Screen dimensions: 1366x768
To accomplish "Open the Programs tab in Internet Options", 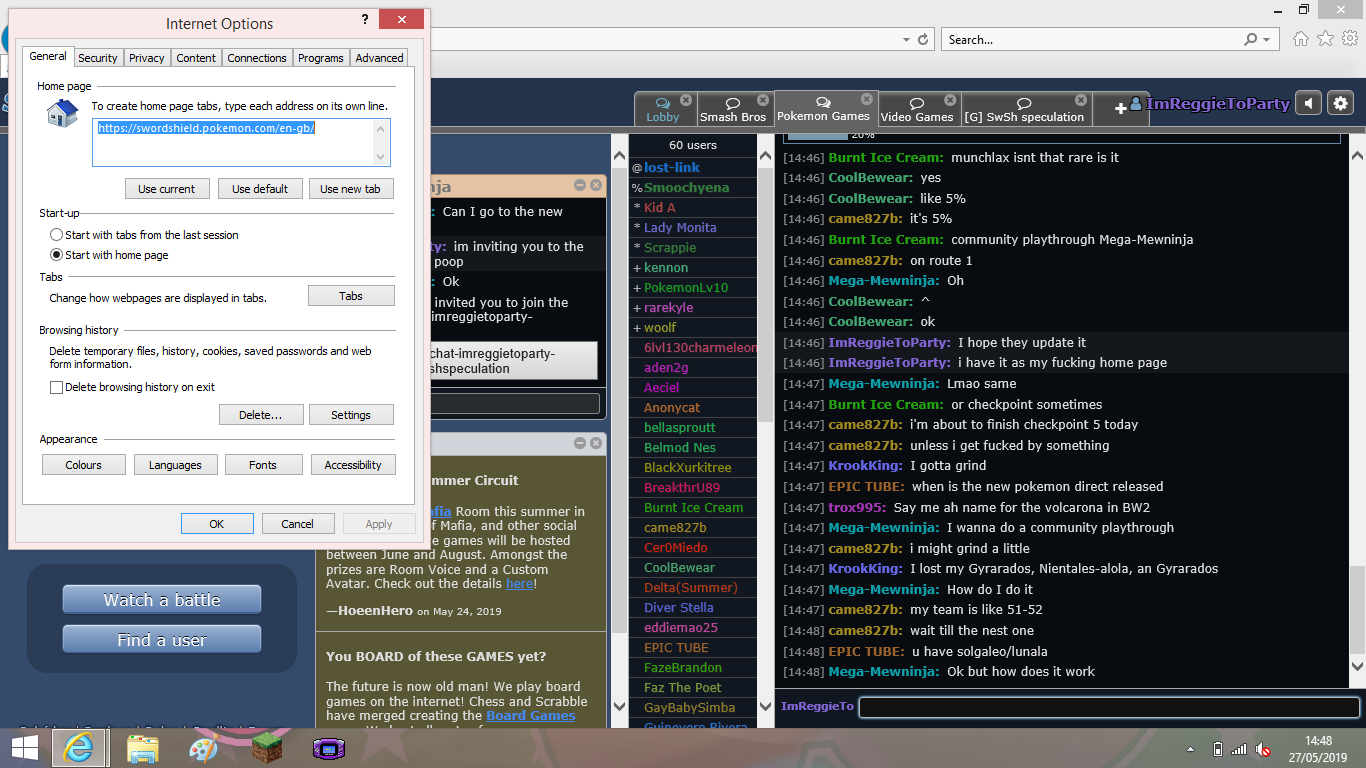I will [321, 58].
